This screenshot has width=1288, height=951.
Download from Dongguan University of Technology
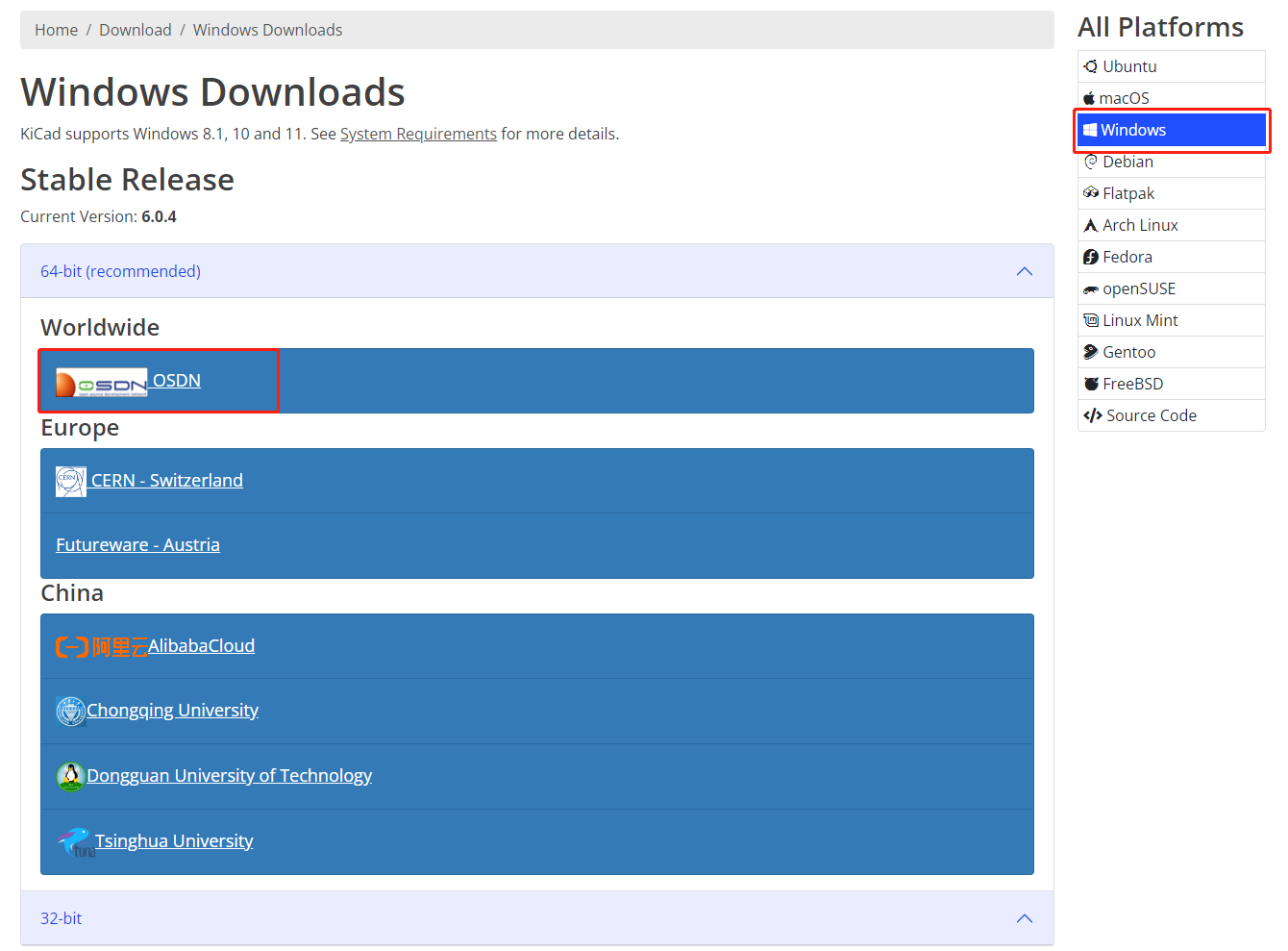[x=230, y=775]
